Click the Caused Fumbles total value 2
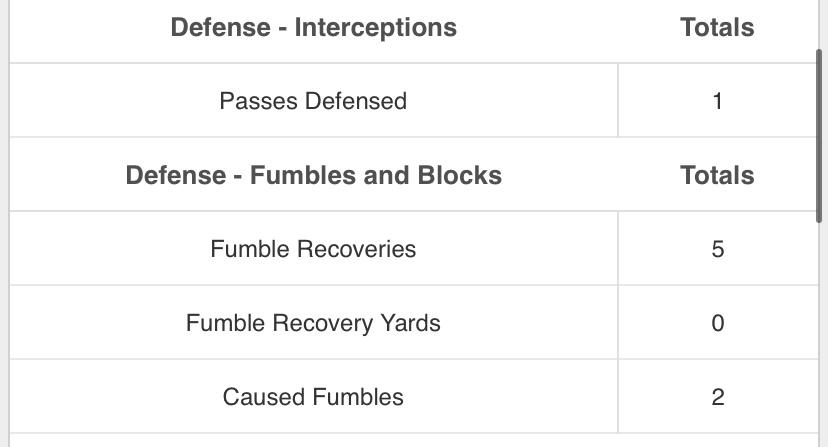 point(717,397)
